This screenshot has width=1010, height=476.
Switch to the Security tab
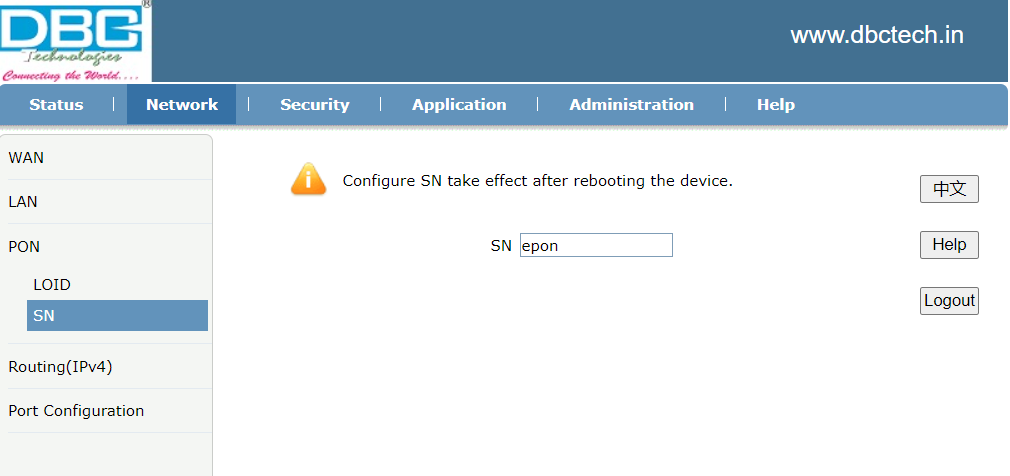tap(314, 105)
